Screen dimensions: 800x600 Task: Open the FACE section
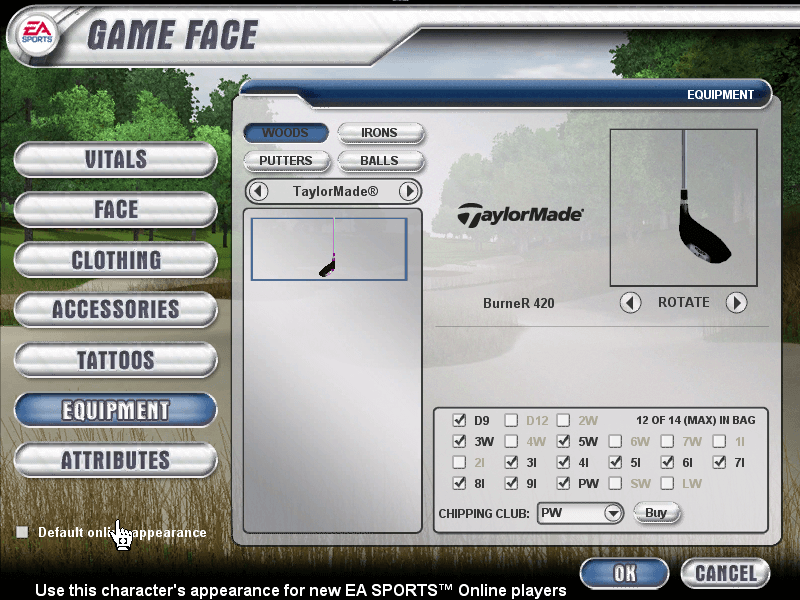coord(116,209)
